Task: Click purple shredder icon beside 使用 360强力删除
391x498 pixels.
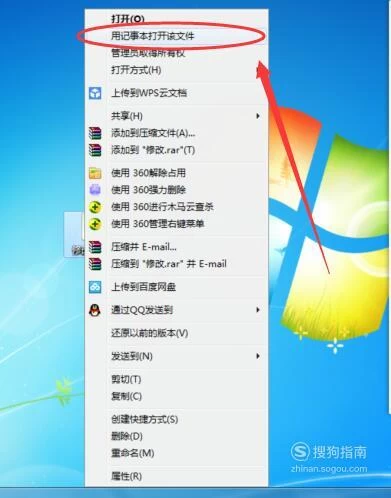Action: tap(95, 190)
